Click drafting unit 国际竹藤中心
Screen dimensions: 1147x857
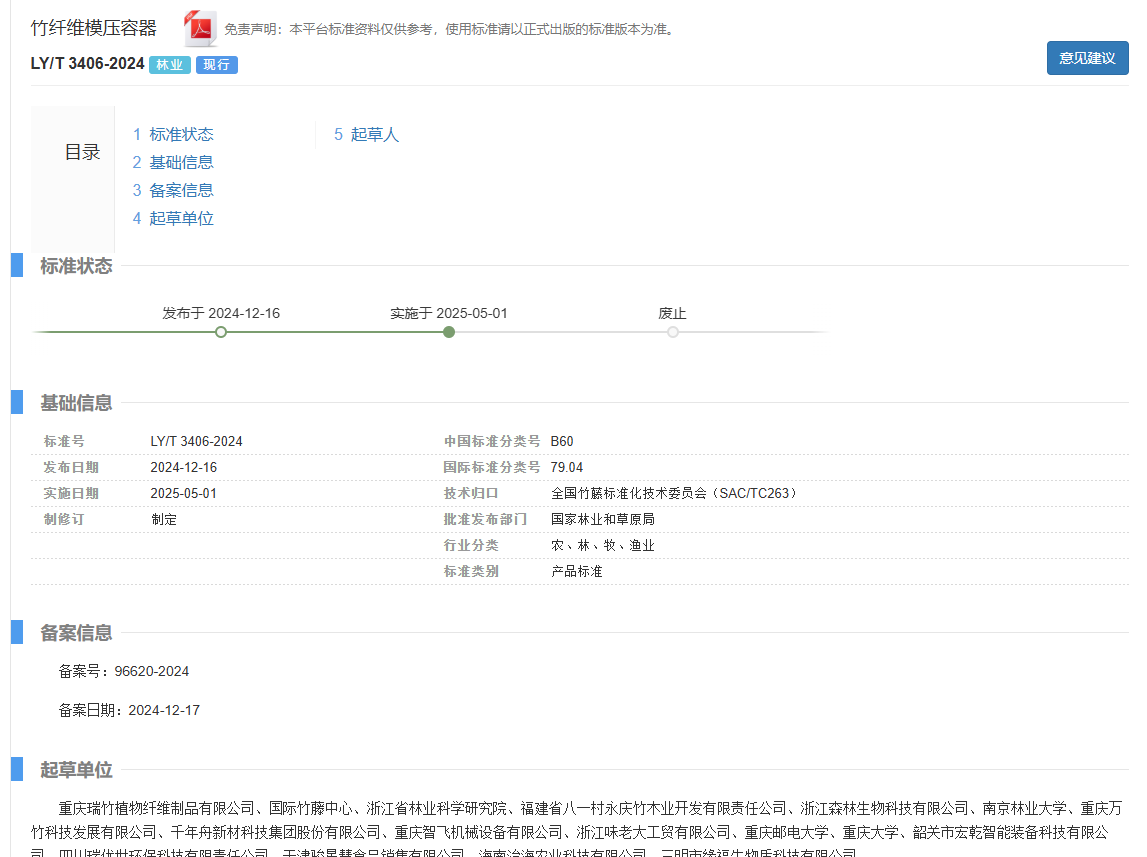tap(311, 808)
